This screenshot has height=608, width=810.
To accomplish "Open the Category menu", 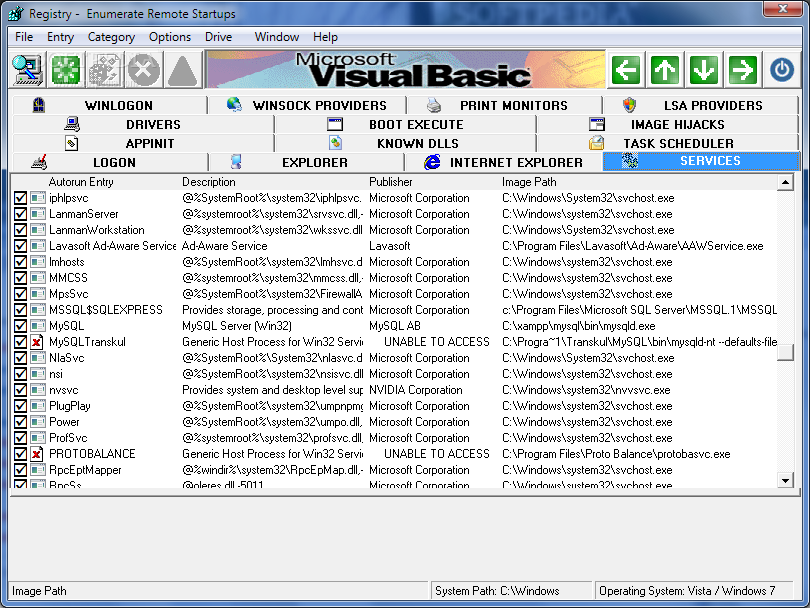I will tap(111, 37).
